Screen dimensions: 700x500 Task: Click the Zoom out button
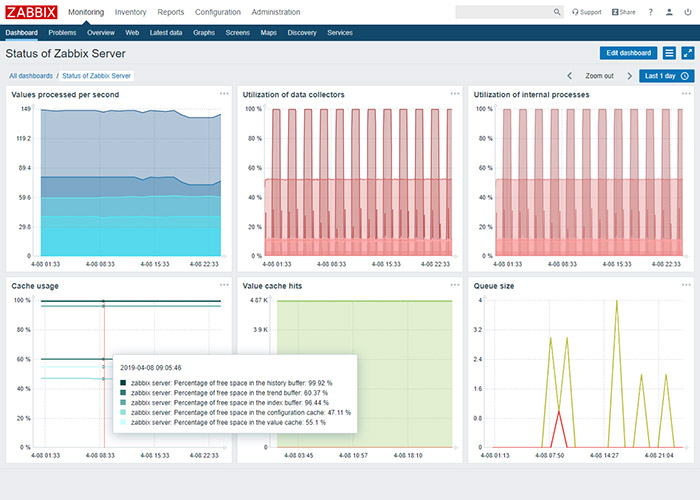pos(599,76)
